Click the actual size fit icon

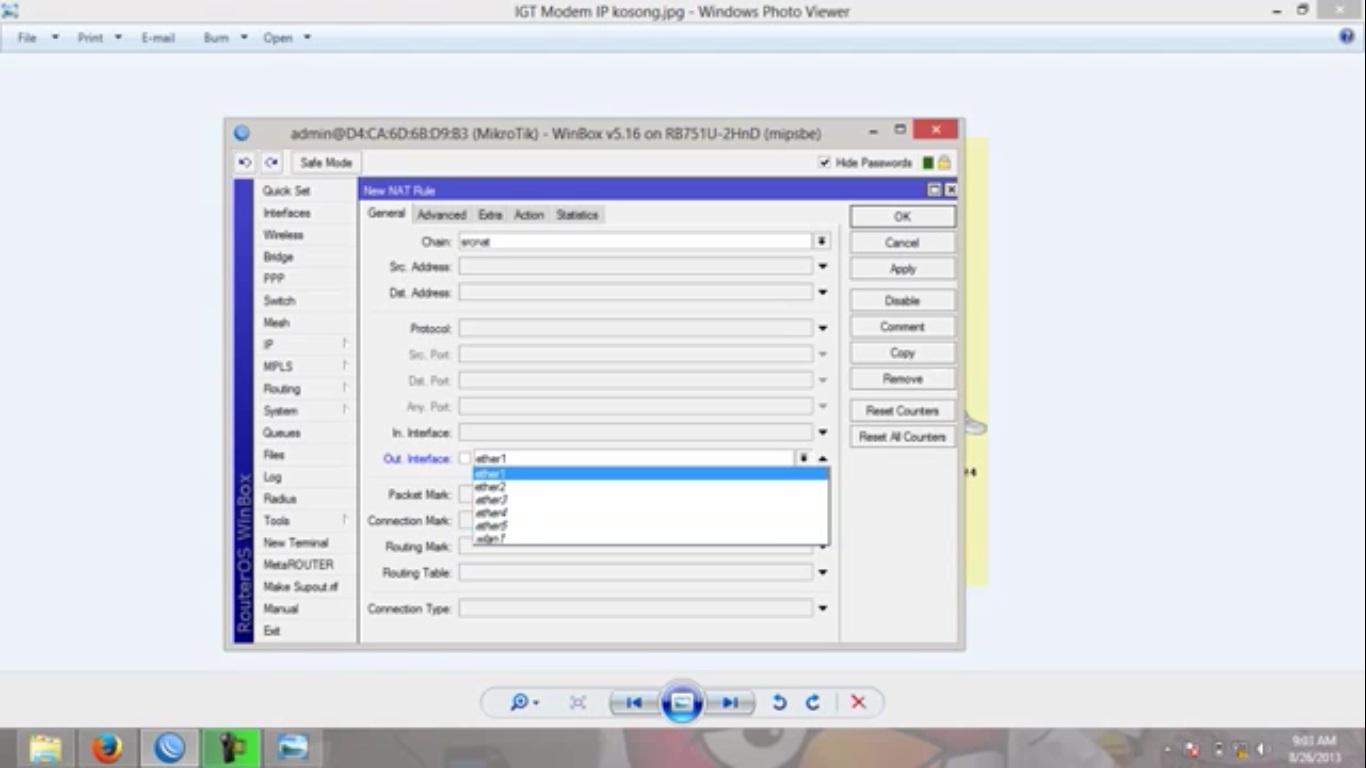coord(577,703)
